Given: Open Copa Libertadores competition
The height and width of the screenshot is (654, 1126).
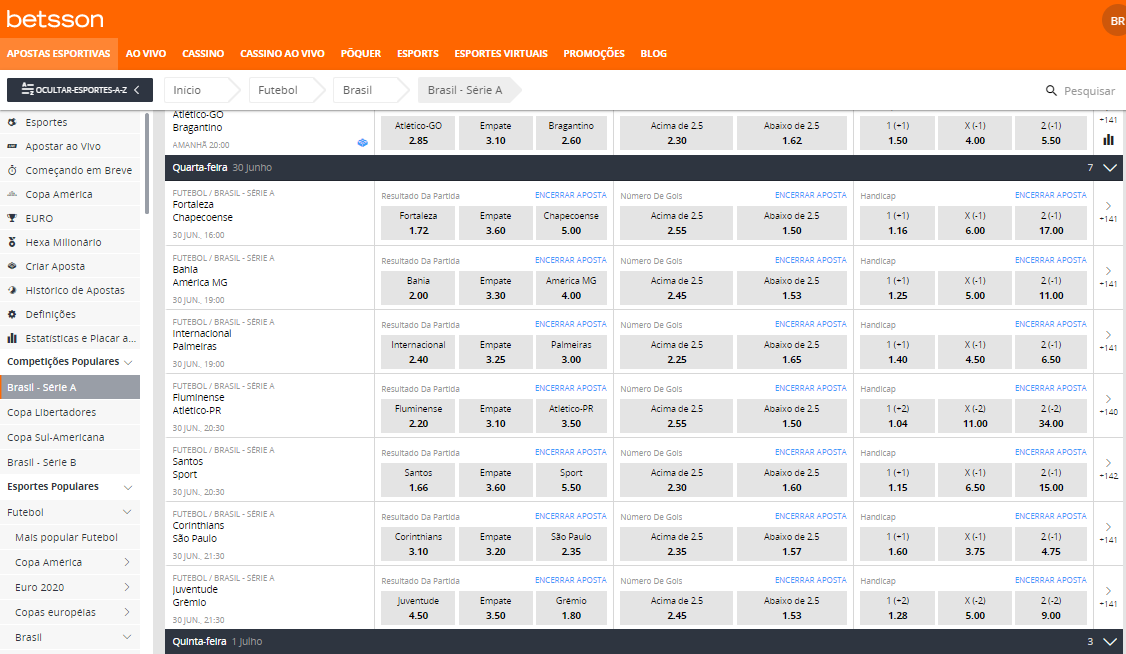Looking at the screenshot, I should [70, 412].
